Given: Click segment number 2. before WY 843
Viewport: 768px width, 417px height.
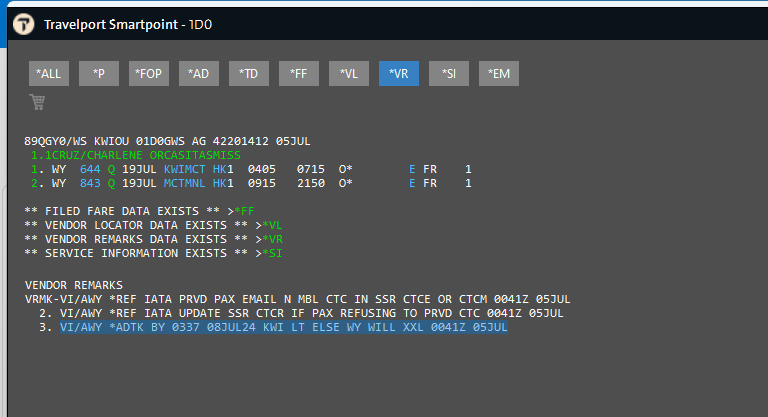Looking at the screenshot, I should 37,183.
